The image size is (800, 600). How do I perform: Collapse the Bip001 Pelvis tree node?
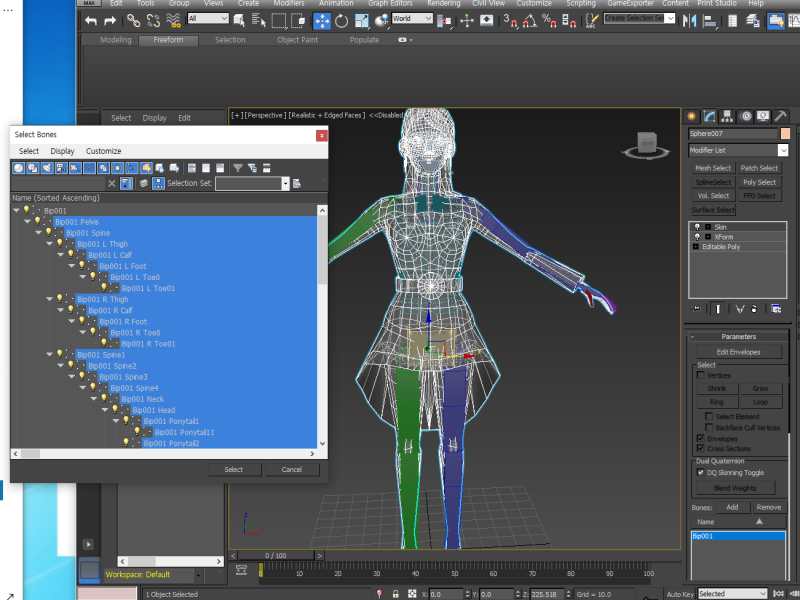(x=27, y=222)
